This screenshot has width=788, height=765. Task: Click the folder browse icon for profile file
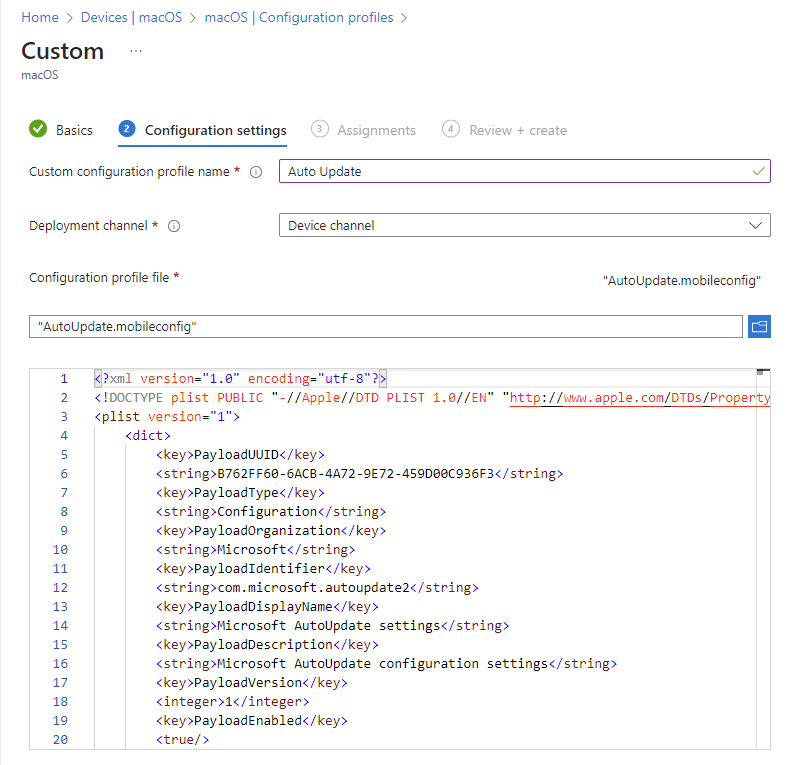coord(759,326)
